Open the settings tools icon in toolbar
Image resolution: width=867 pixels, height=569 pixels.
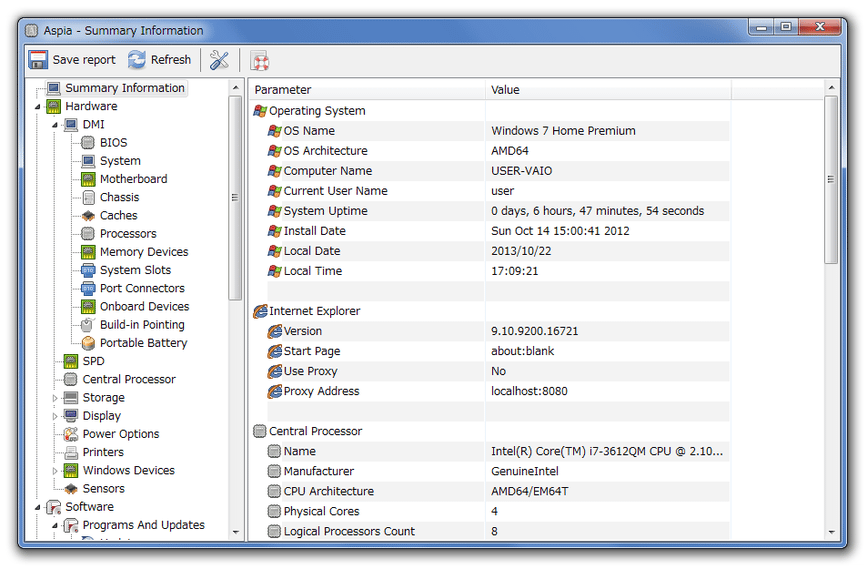(220, 60)
